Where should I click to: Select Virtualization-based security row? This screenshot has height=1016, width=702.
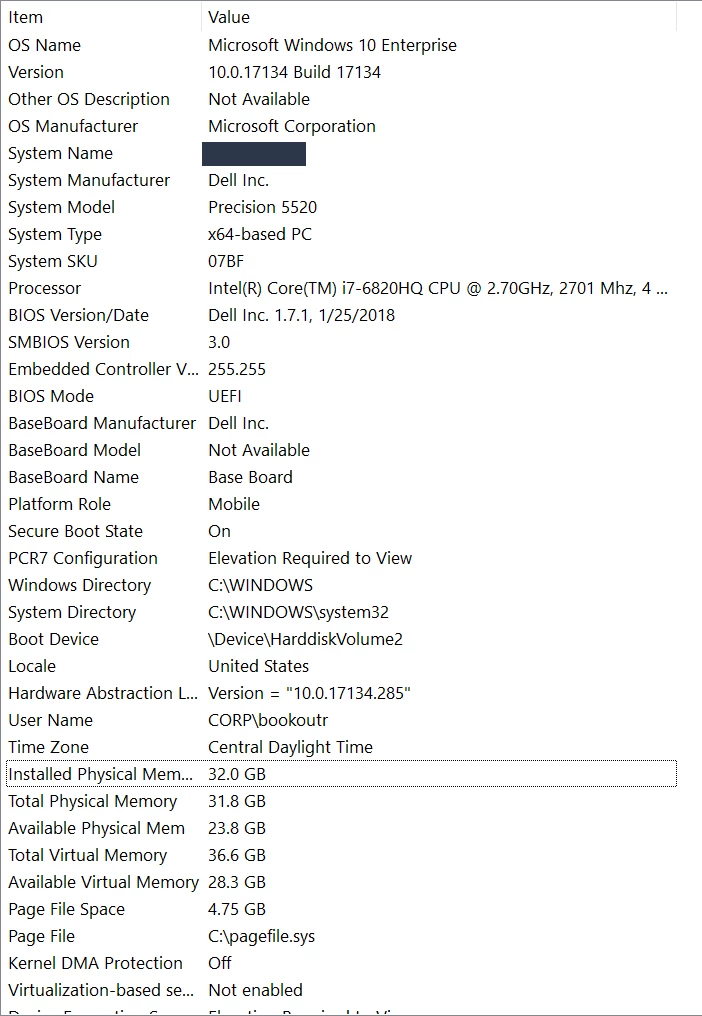pos(342,990)
